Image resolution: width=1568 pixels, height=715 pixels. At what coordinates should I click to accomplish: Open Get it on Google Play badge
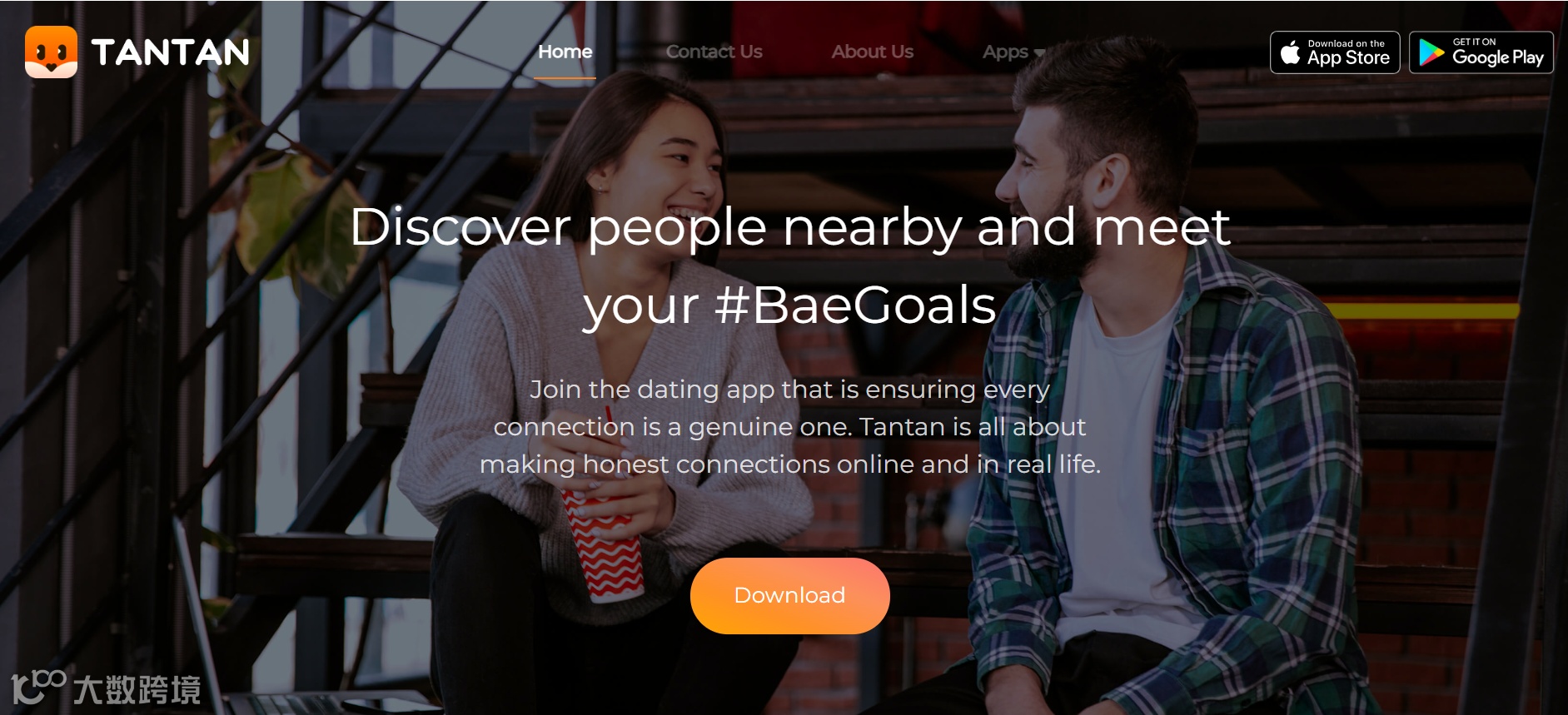coord(1481,52)
